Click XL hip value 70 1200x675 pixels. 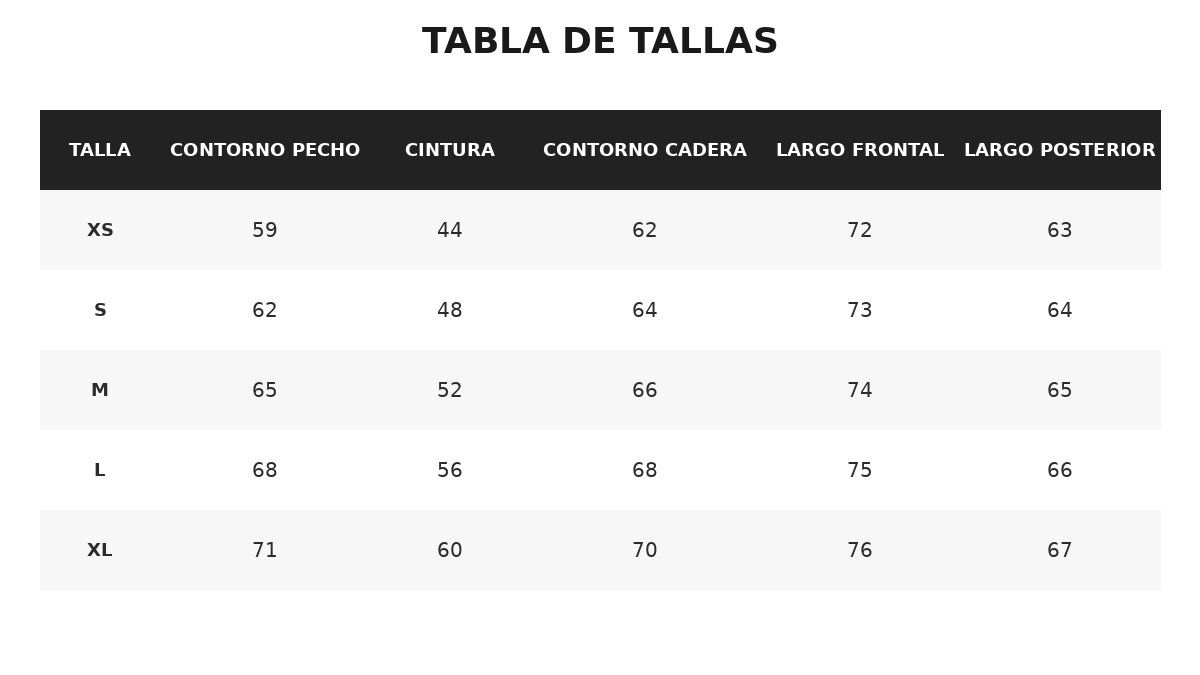click(645, 551)
